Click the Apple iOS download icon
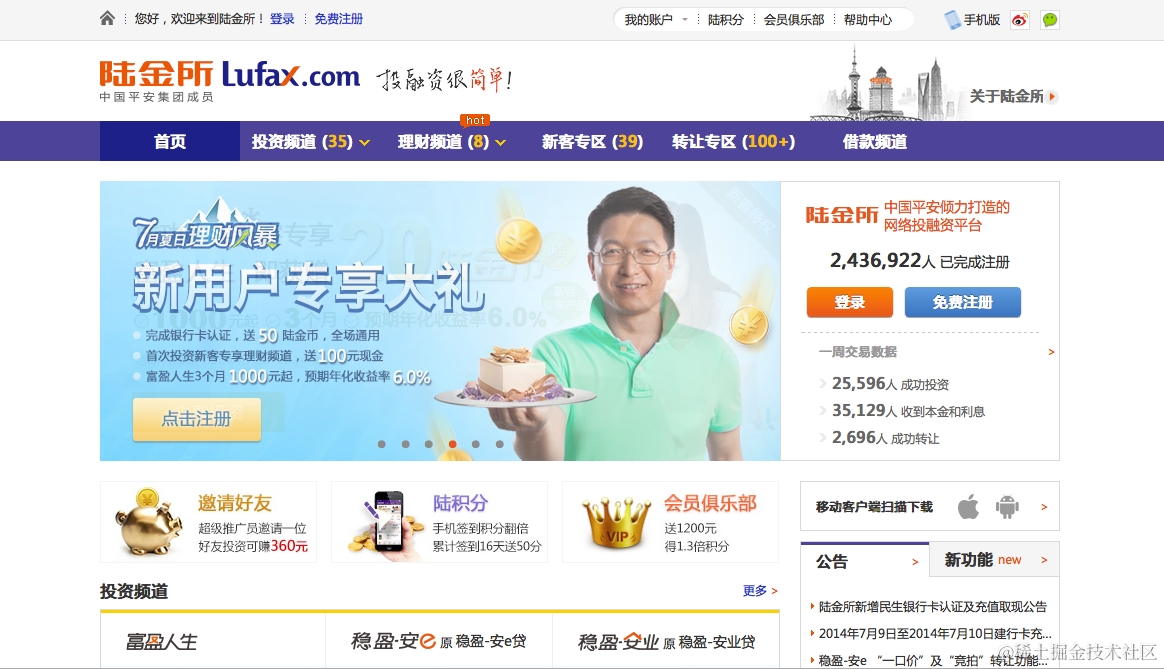This screenshot has height=669, width=1164. coord(968,507)
